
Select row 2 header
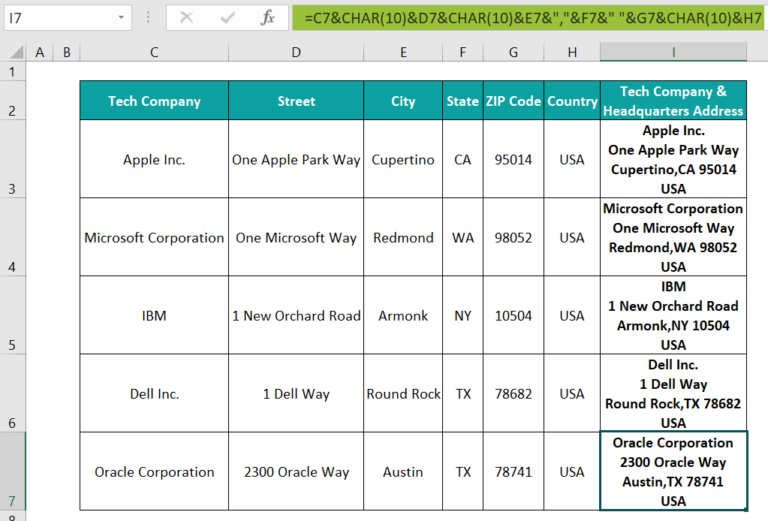coord(12,101)
